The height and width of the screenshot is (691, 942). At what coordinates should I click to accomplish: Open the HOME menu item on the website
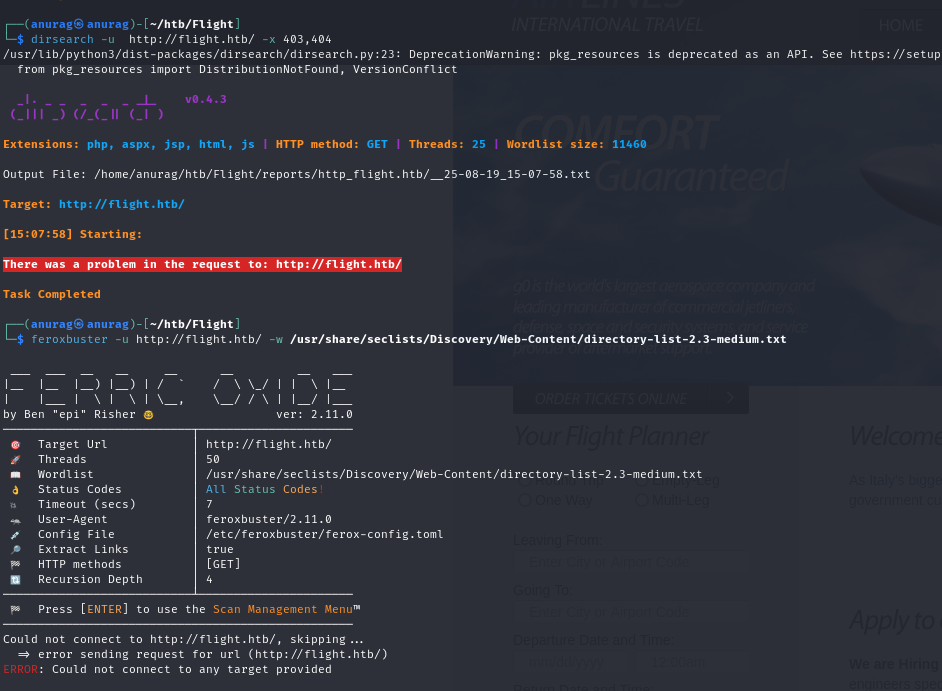(x=900, y=25)
